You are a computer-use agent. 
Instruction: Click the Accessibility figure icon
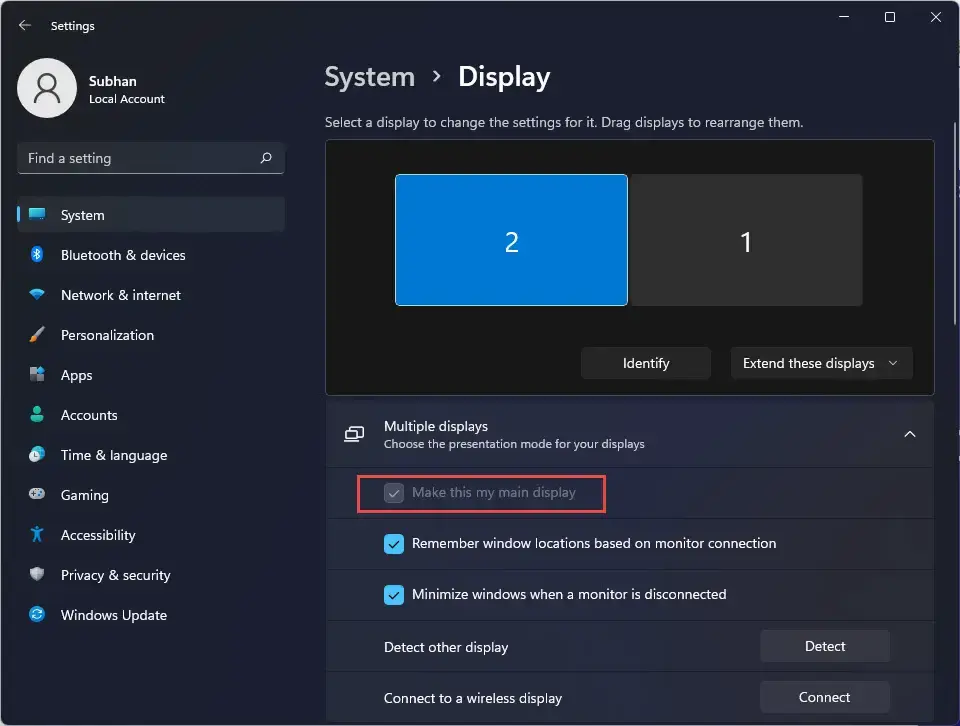coord(37,534)
